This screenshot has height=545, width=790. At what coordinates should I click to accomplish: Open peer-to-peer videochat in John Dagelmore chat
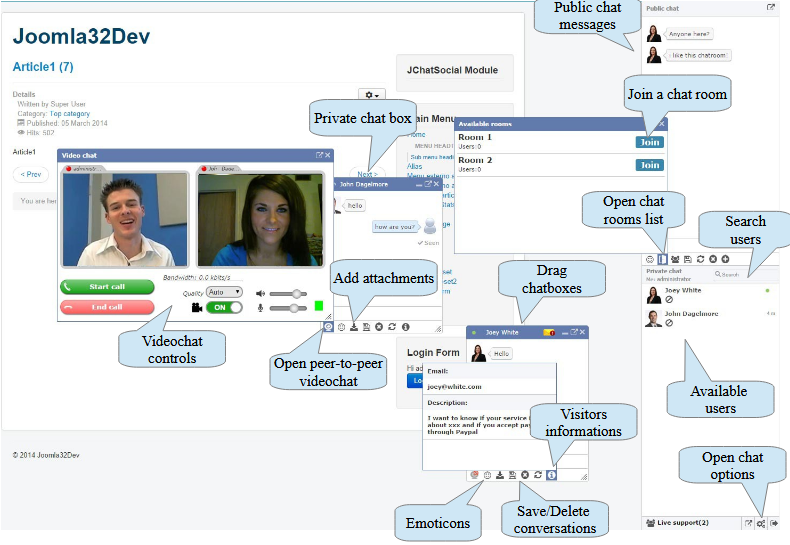(329, 327)
